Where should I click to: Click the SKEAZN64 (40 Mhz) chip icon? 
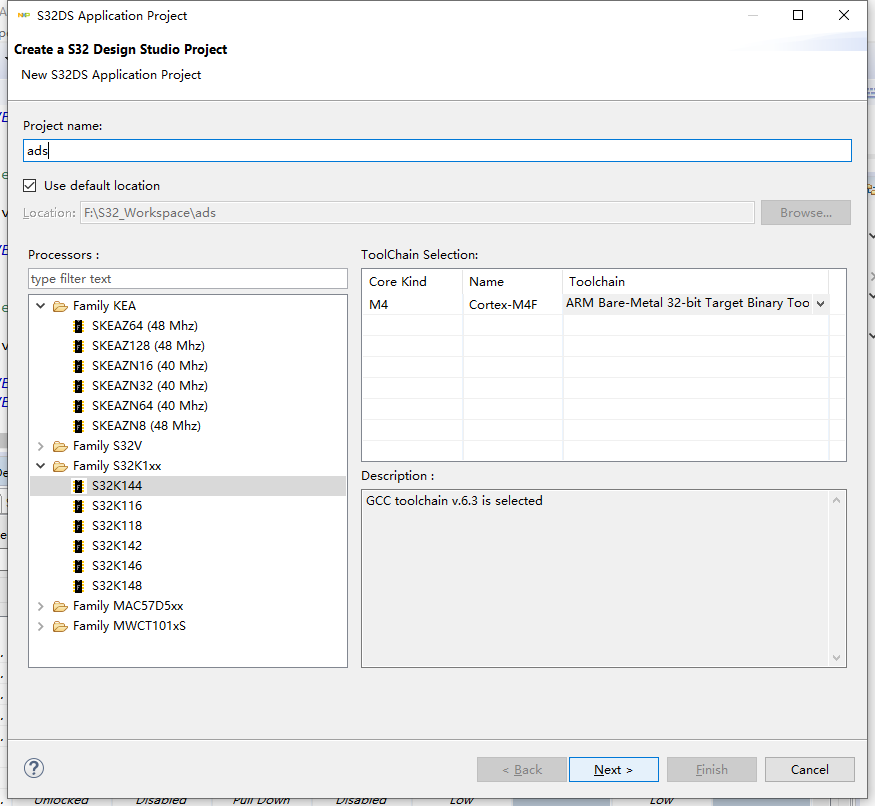tap(79, 406)
